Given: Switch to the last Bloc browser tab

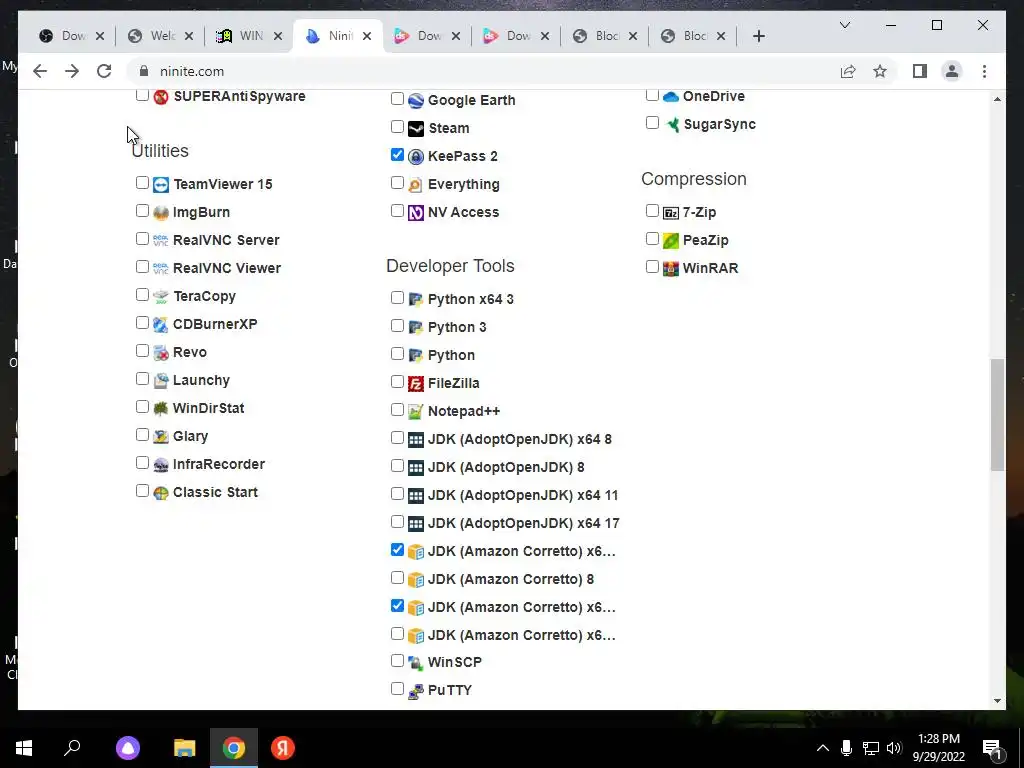Looking at the screenshot, I should pyautogui.click(x=692, y=36).
